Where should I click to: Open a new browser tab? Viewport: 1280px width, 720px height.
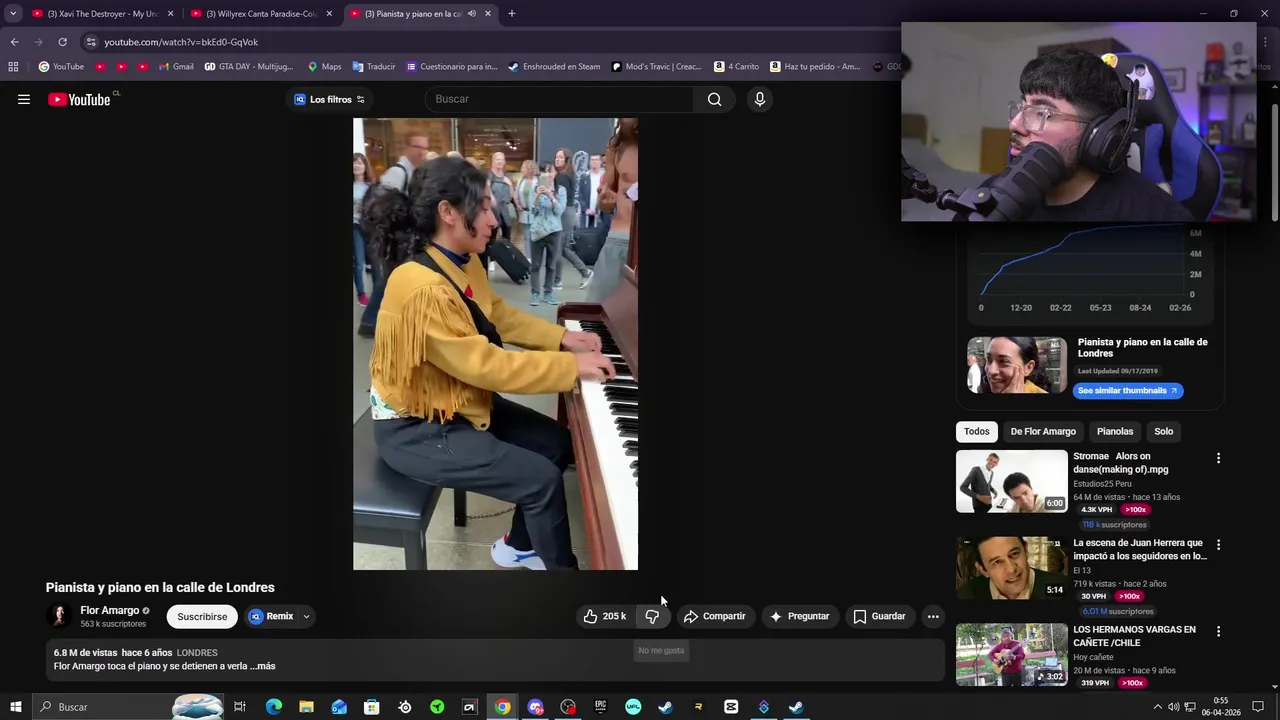[x=511, y=14]
